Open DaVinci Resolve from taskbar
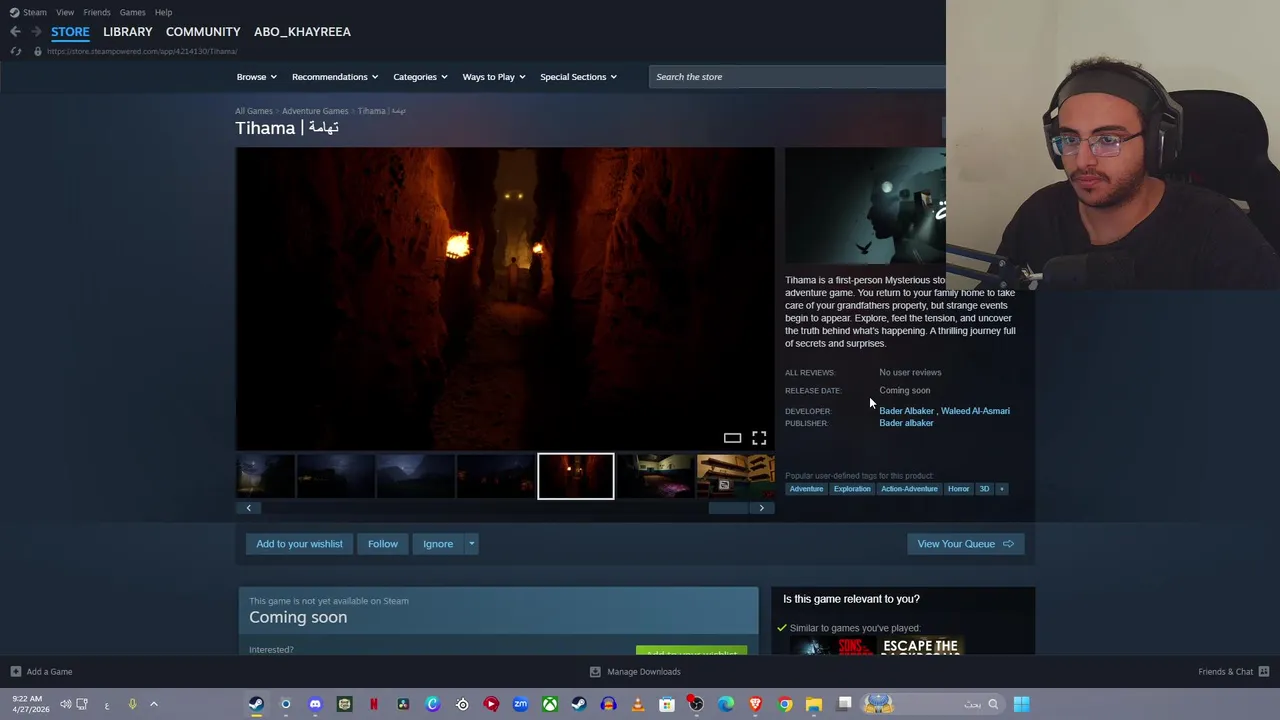1280x720 pixels. point(403,704)
